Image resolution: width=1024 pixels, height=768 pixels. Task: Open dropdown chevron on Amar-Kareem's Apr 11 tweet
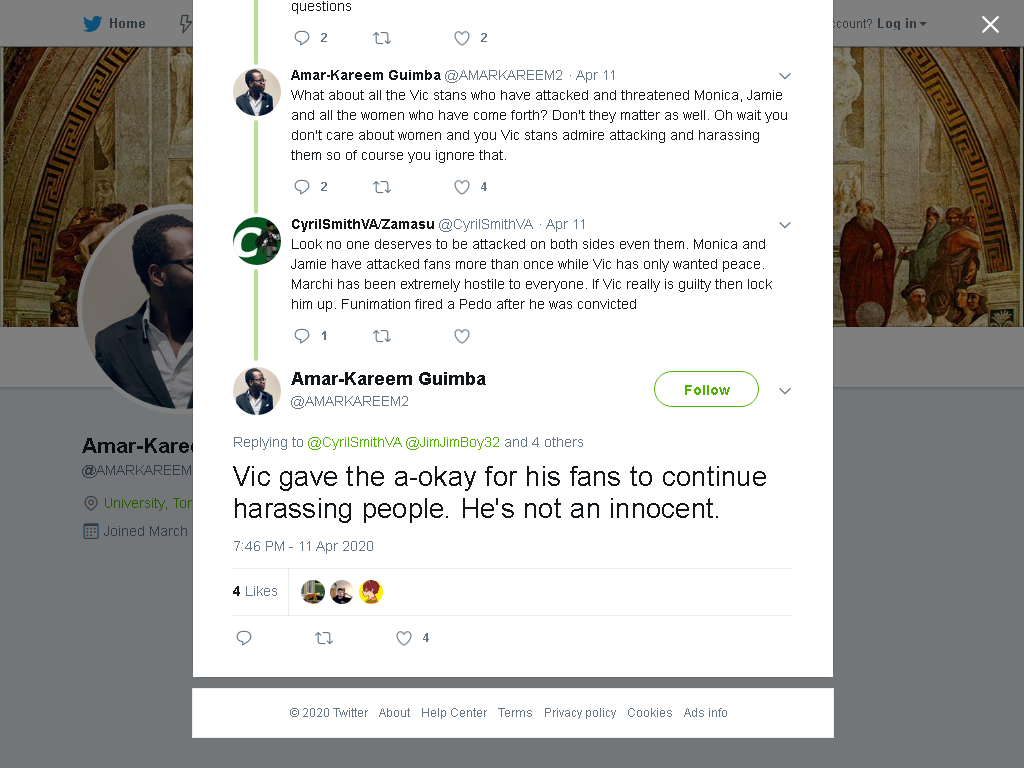coord(785,76)
